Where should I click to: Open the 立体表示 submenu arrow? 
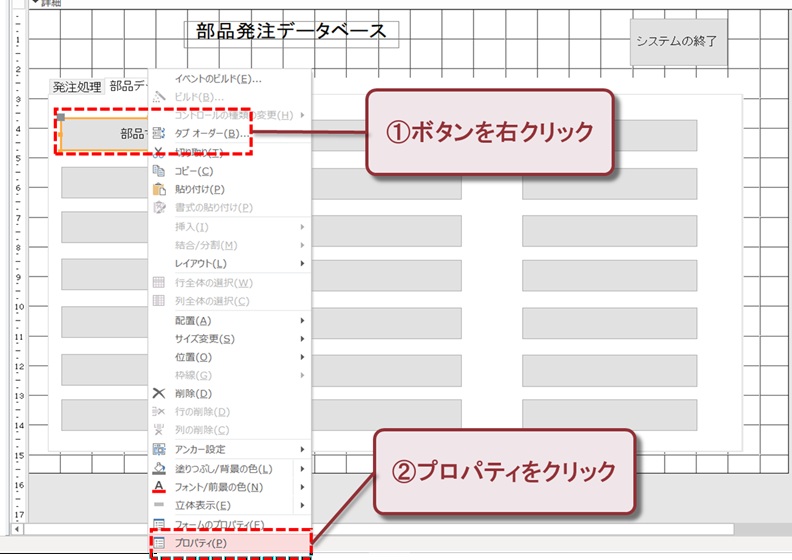click(x=302, y=505)
